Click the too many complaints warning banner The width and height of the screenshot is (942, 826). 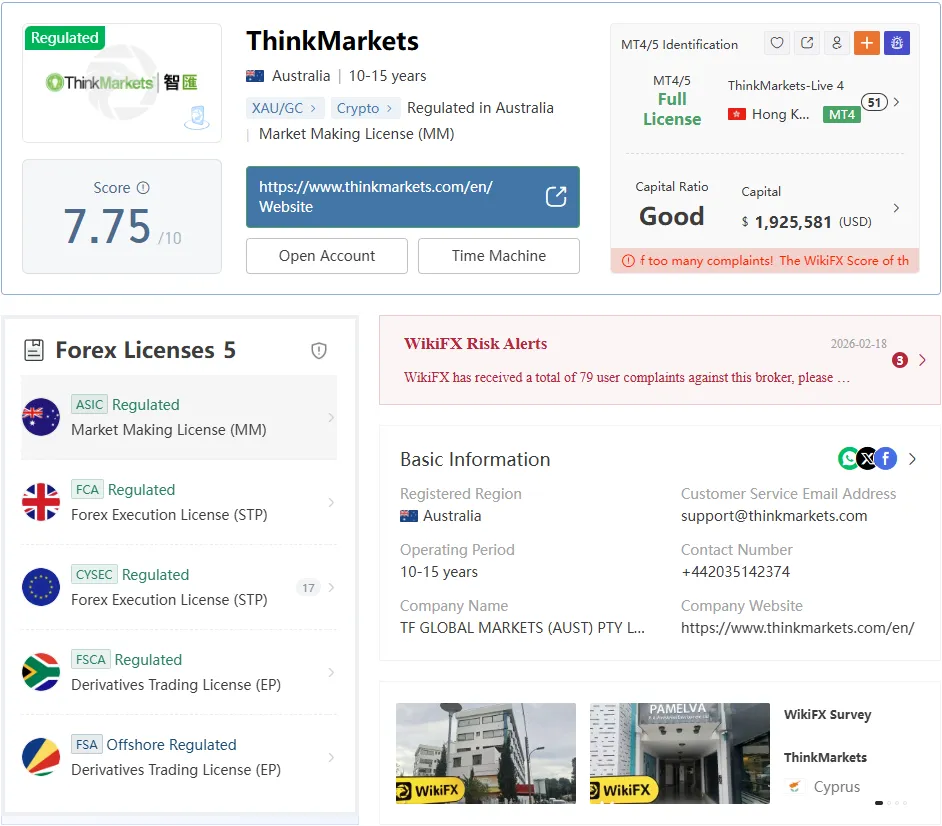tap(765, 261)
